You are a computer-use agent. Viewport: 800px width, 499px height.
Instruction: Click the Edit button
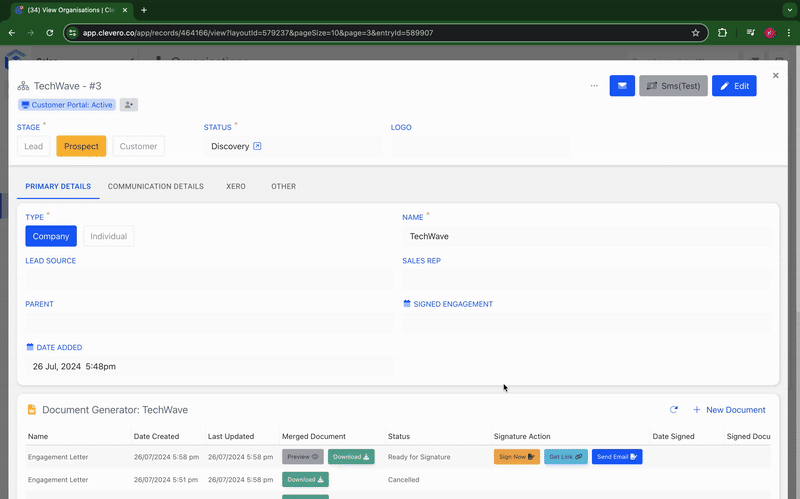click(x=734, y=86)
